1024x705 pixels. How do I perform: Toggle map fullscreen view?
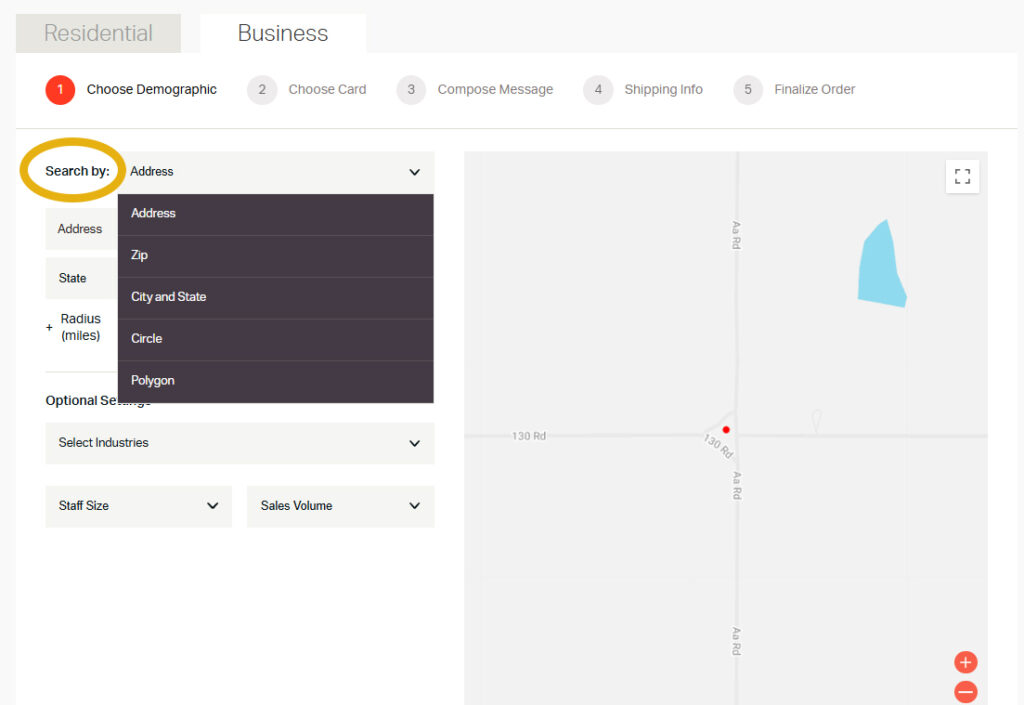pos(962,176)
